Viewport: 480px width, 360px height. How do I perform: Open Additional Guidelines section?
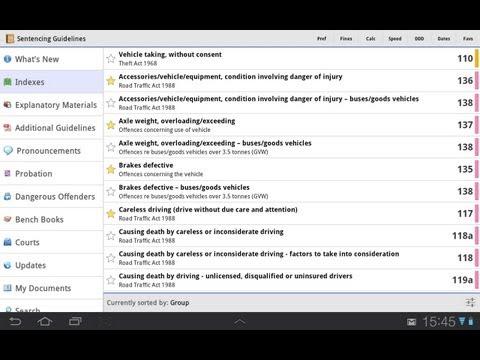(x=51, y=128)
